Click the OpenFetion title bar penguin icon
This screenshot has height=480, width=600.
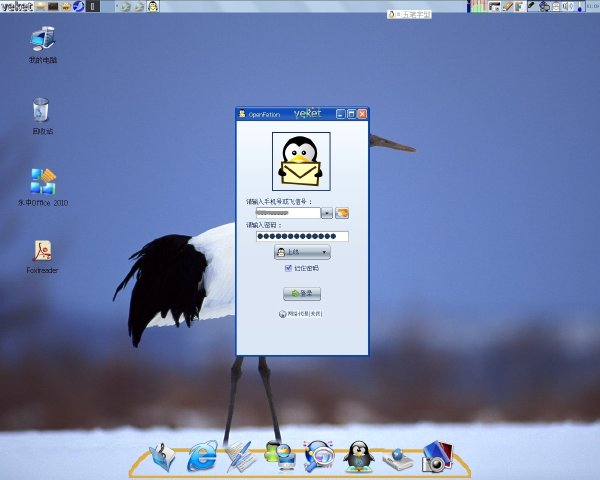242,114
